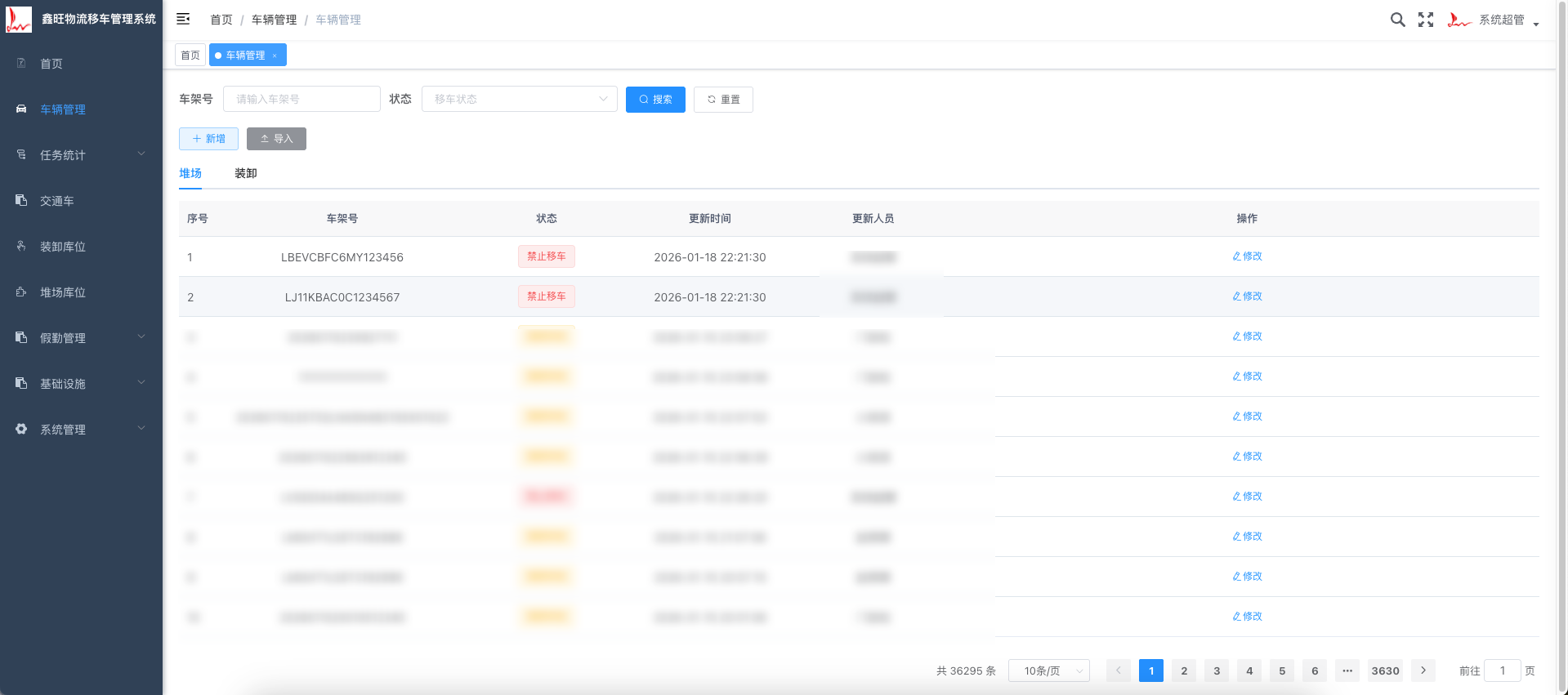The width and height of the screenshot is (1568, 695).
Task: Click the 状态 column header
Action: click(547, 219)
